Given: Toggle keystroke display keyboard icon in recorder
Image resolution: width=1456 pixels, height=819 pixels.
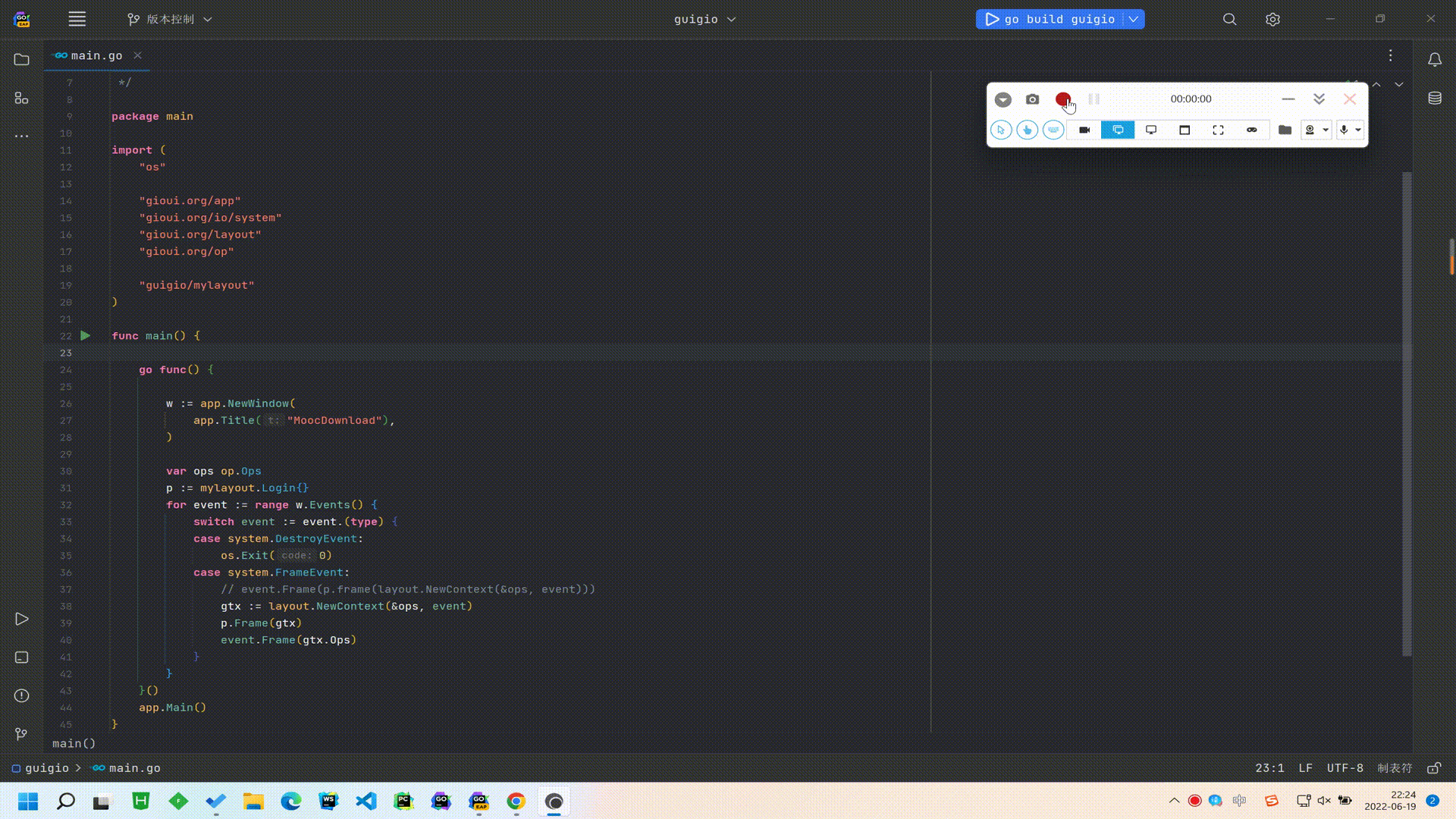Looking at the screenshot, I should point(1053,130).
